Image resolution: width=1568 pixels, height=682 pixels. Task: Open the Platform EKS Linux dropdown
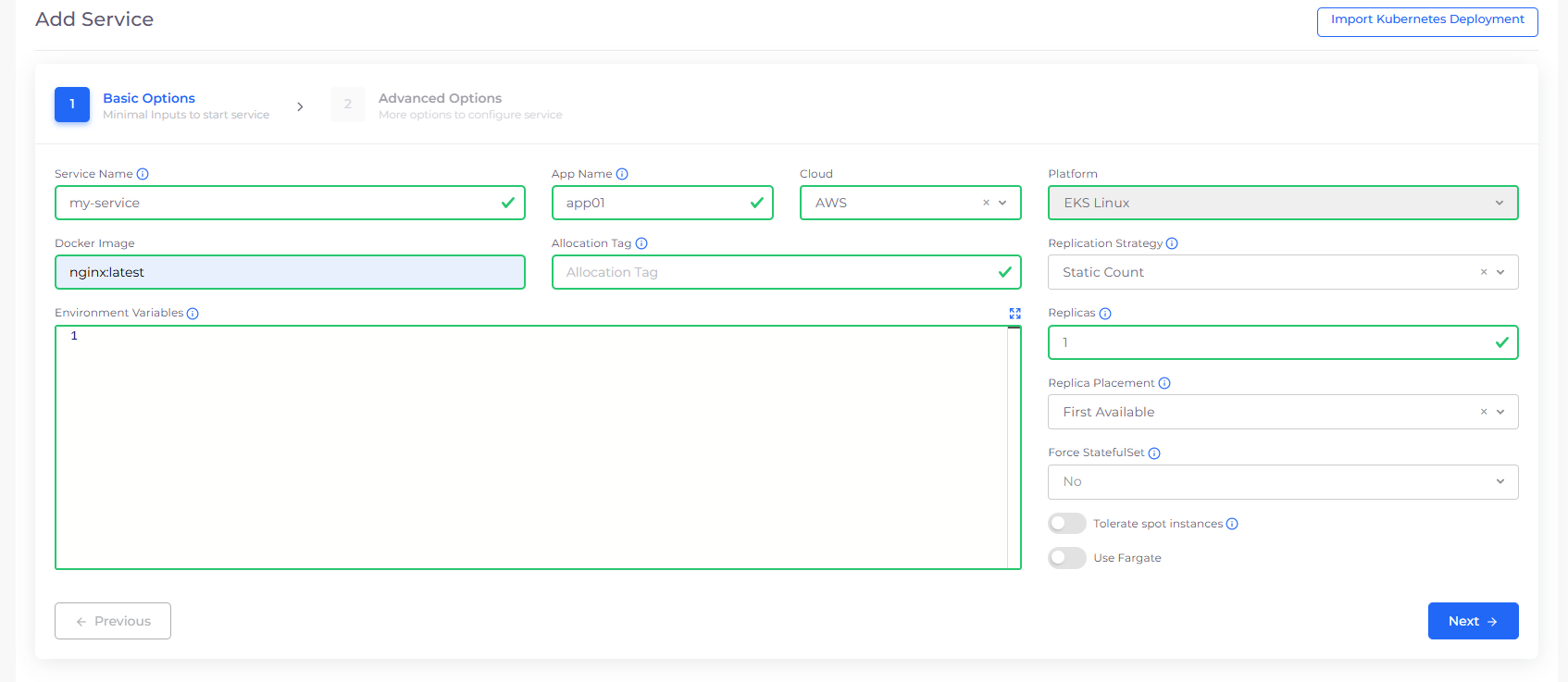click(1282, 203)
